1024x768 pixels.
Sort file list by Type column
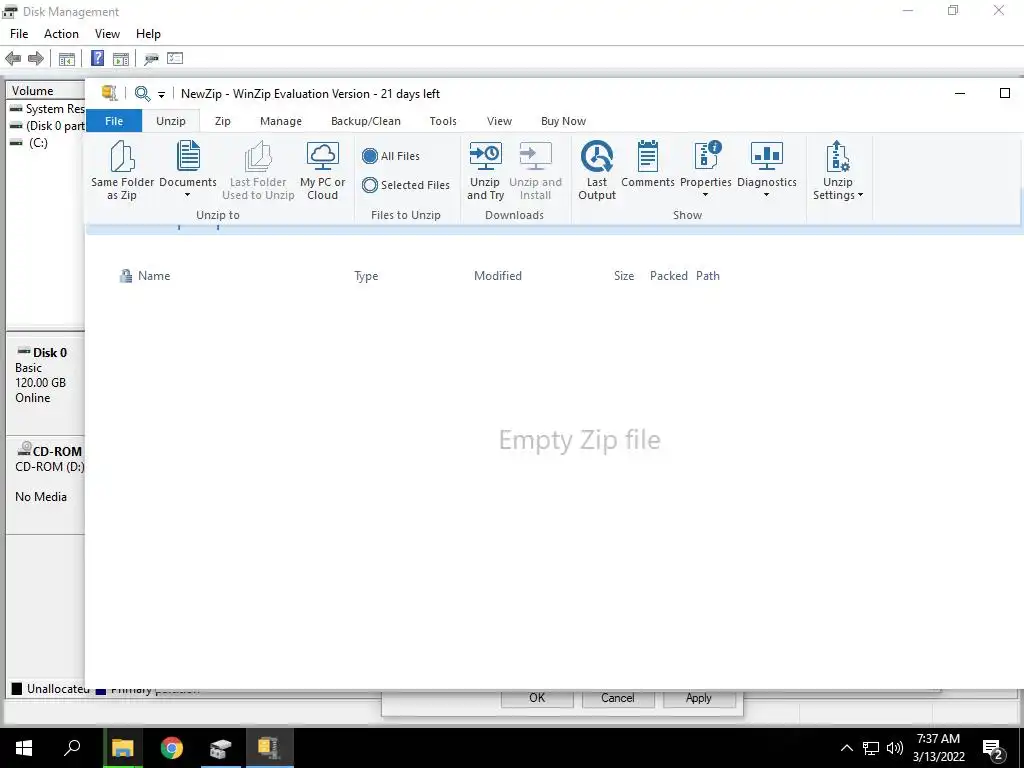(366, 276)
